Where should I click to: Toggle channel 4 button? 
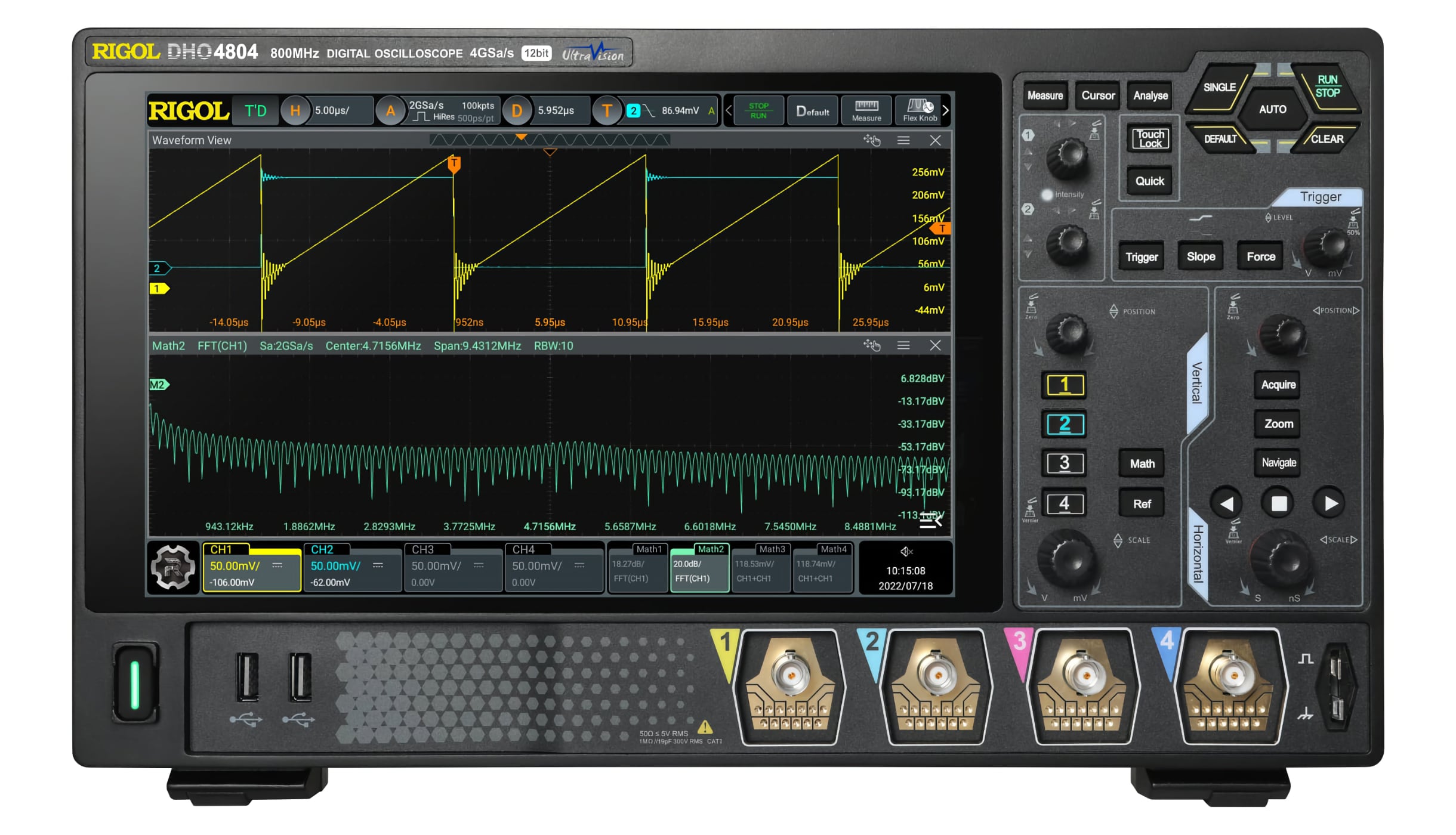click(1065, 504)
